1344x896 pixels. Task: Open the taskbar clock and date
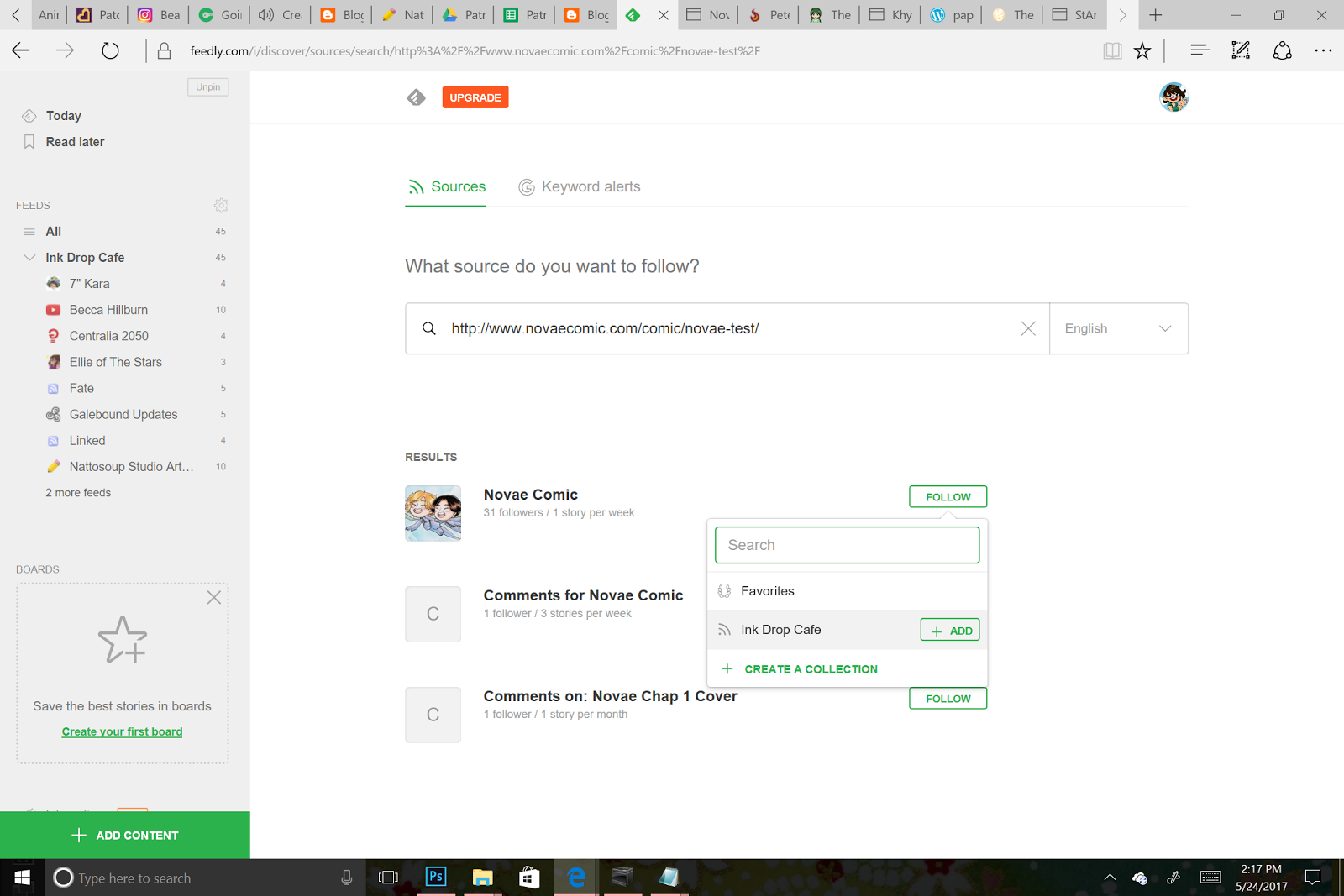tap(1261, 878)
